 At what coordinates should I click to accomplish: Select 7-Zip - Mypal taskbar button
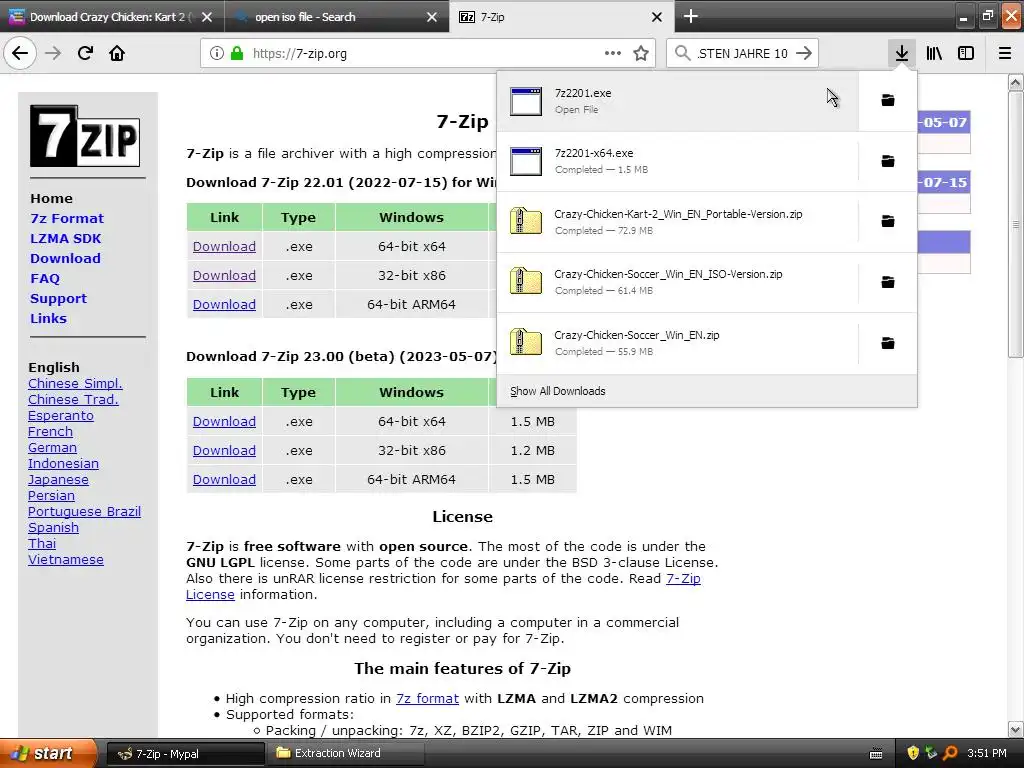(185, 753)
